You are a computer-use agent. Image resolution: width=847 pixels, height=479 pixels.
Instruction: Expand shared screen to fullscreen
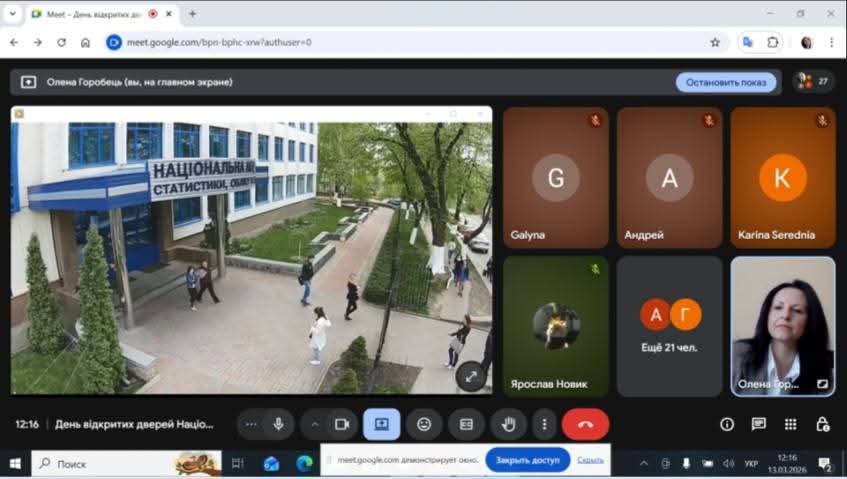click(471, 376)
